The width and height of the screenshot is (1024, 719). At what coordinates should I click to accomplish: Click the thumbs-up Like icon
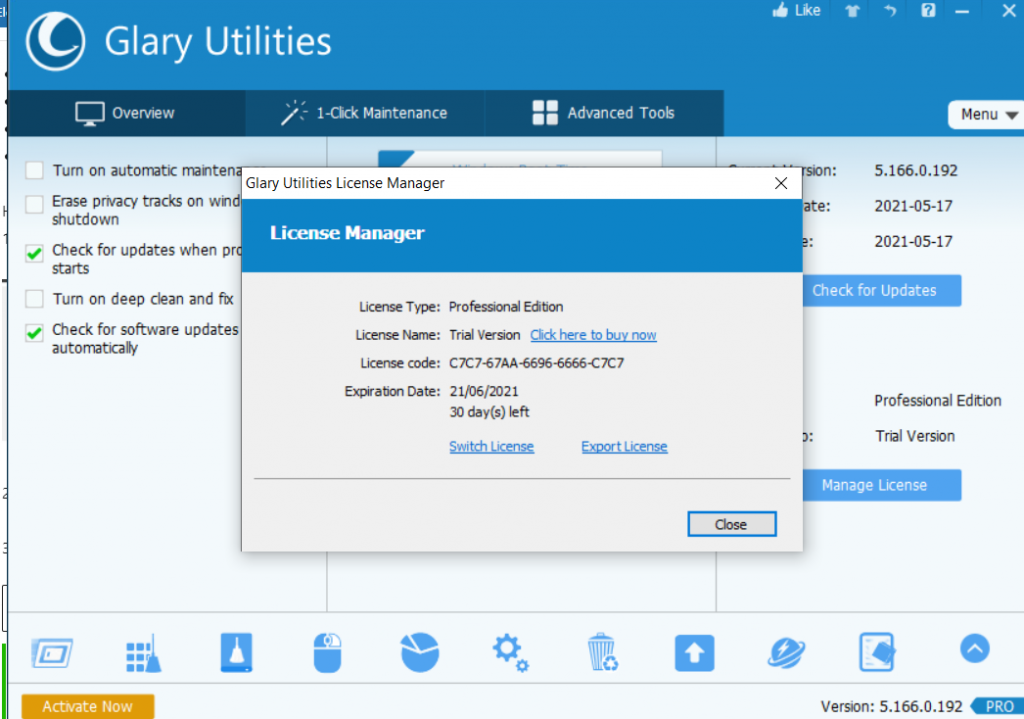(780, 10)
